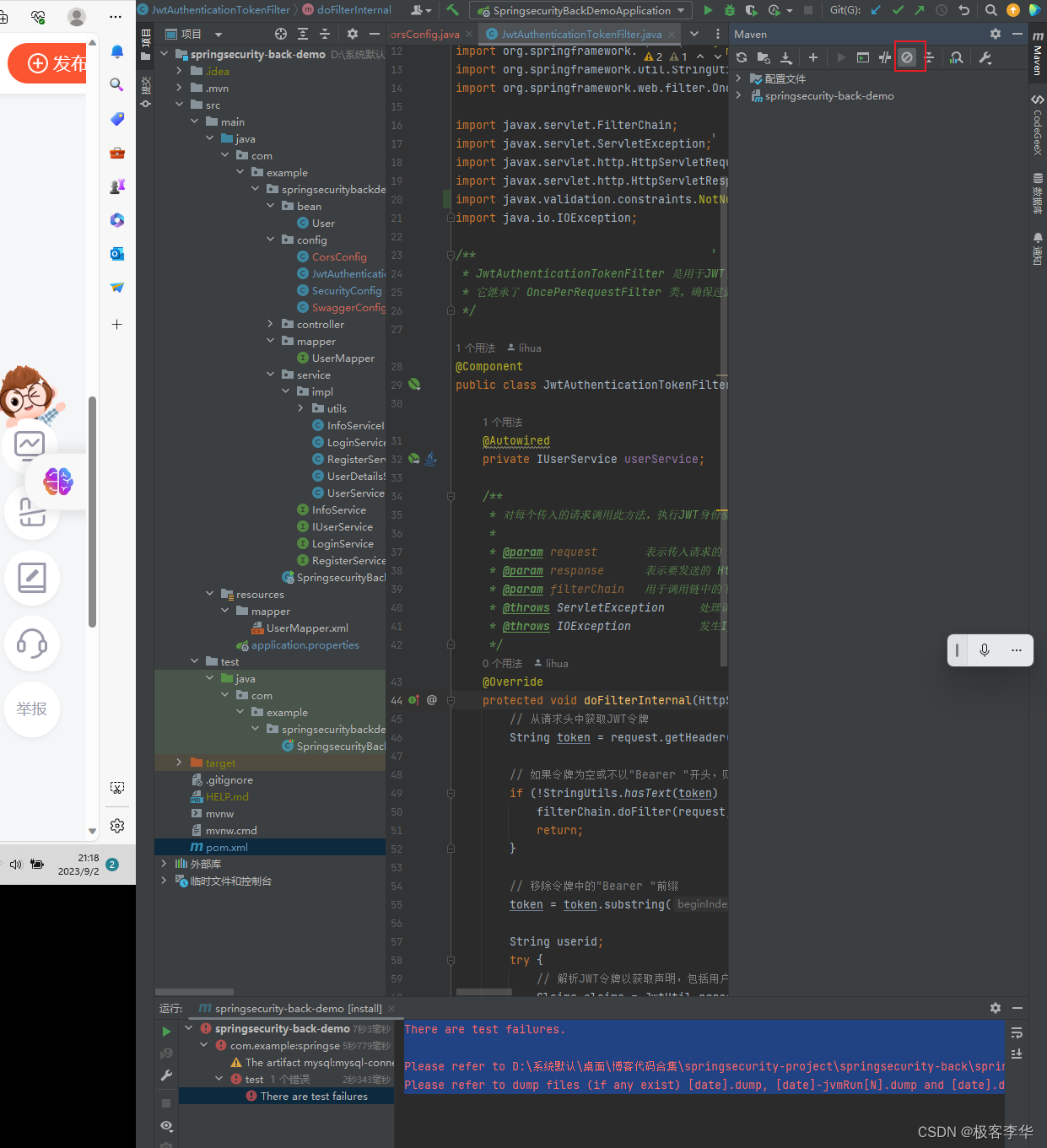Click Git update project arrow
The height and width of the screenshot is (1148, 1047).
pyautogui.click(x=876, y=10)
